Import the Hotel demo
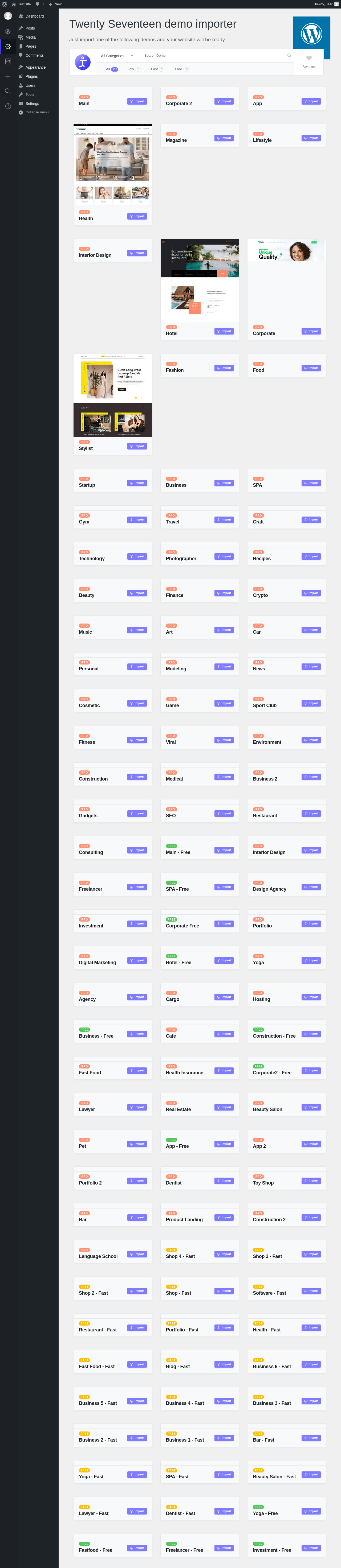 pyautogui.click(x=224, y=331)
